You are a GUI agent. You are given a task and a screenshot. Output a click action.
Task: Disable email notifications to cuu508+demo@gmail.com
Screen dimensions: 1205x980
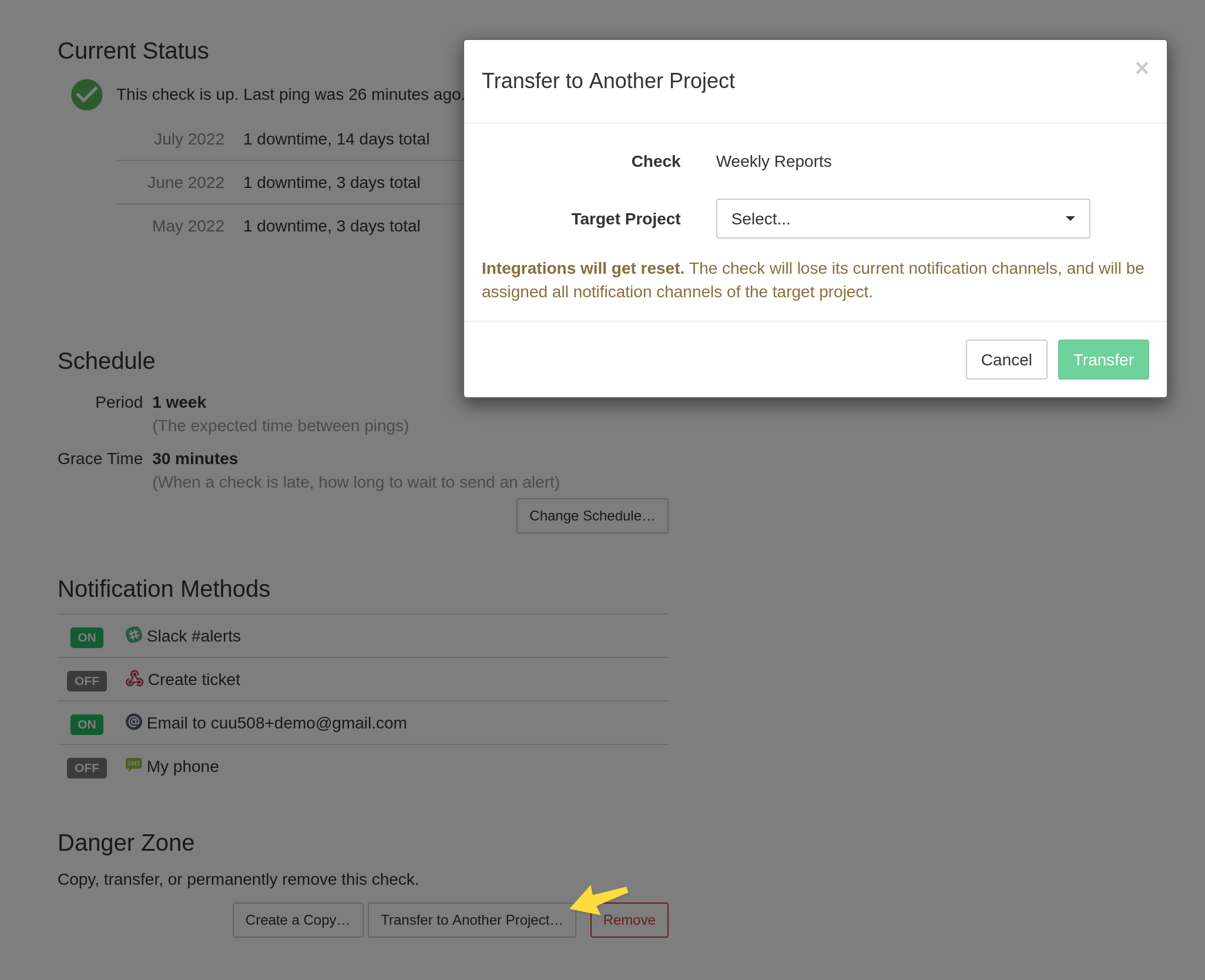click(86, 724)
